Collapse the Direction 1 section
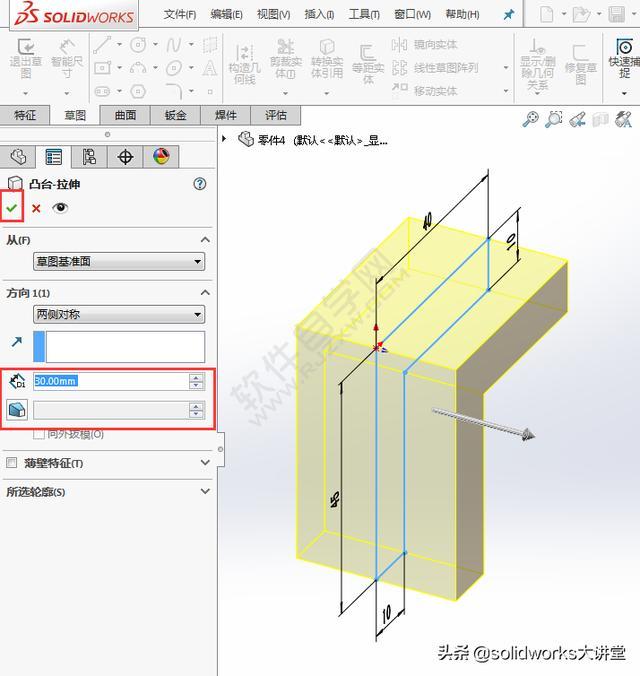Screen dimensions: 640x676 [x=205, y=293]
